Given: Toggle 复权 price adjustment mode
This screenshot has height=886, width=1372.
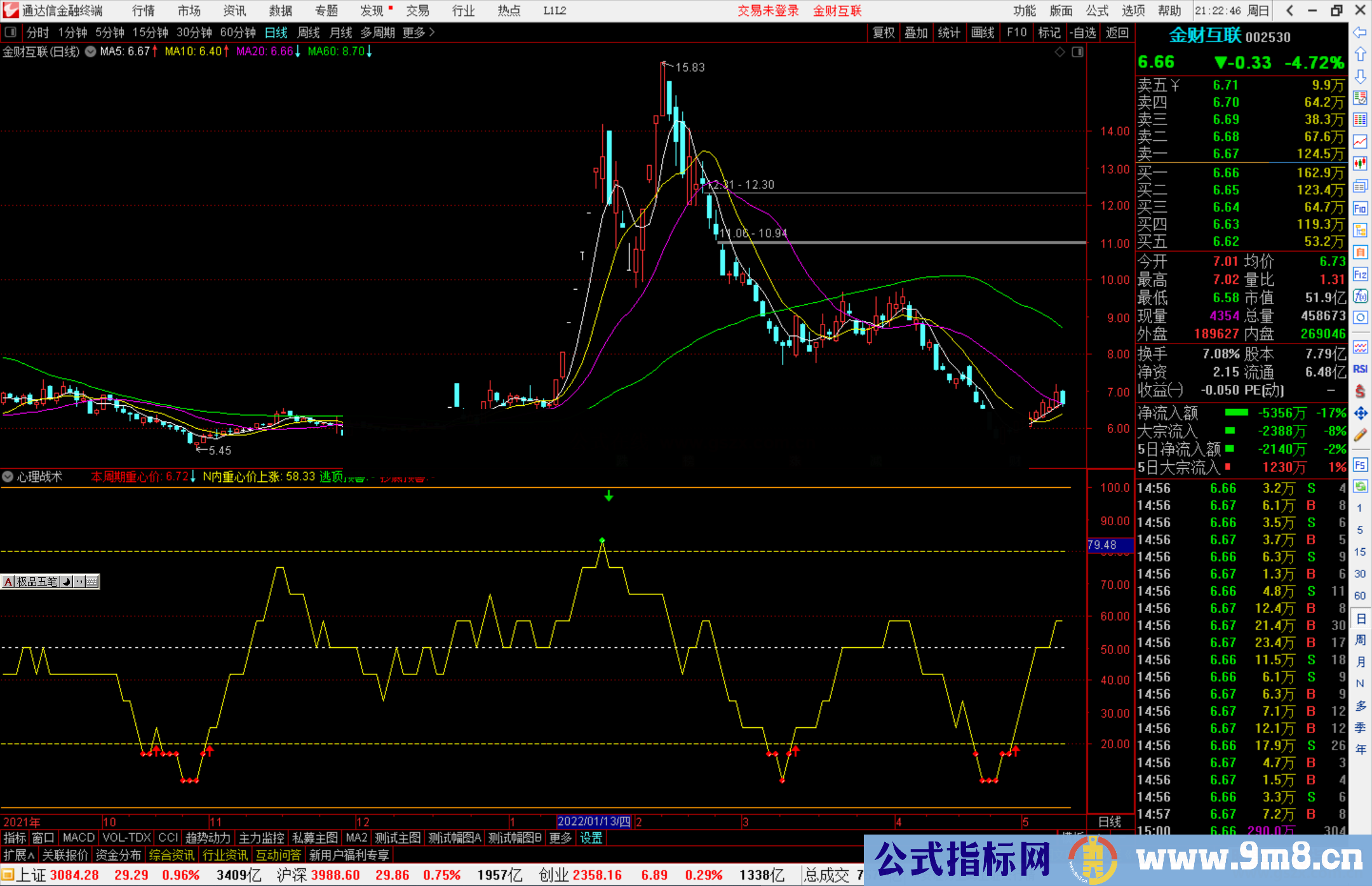Looking at the screenshot, I should tap(883, 32).
